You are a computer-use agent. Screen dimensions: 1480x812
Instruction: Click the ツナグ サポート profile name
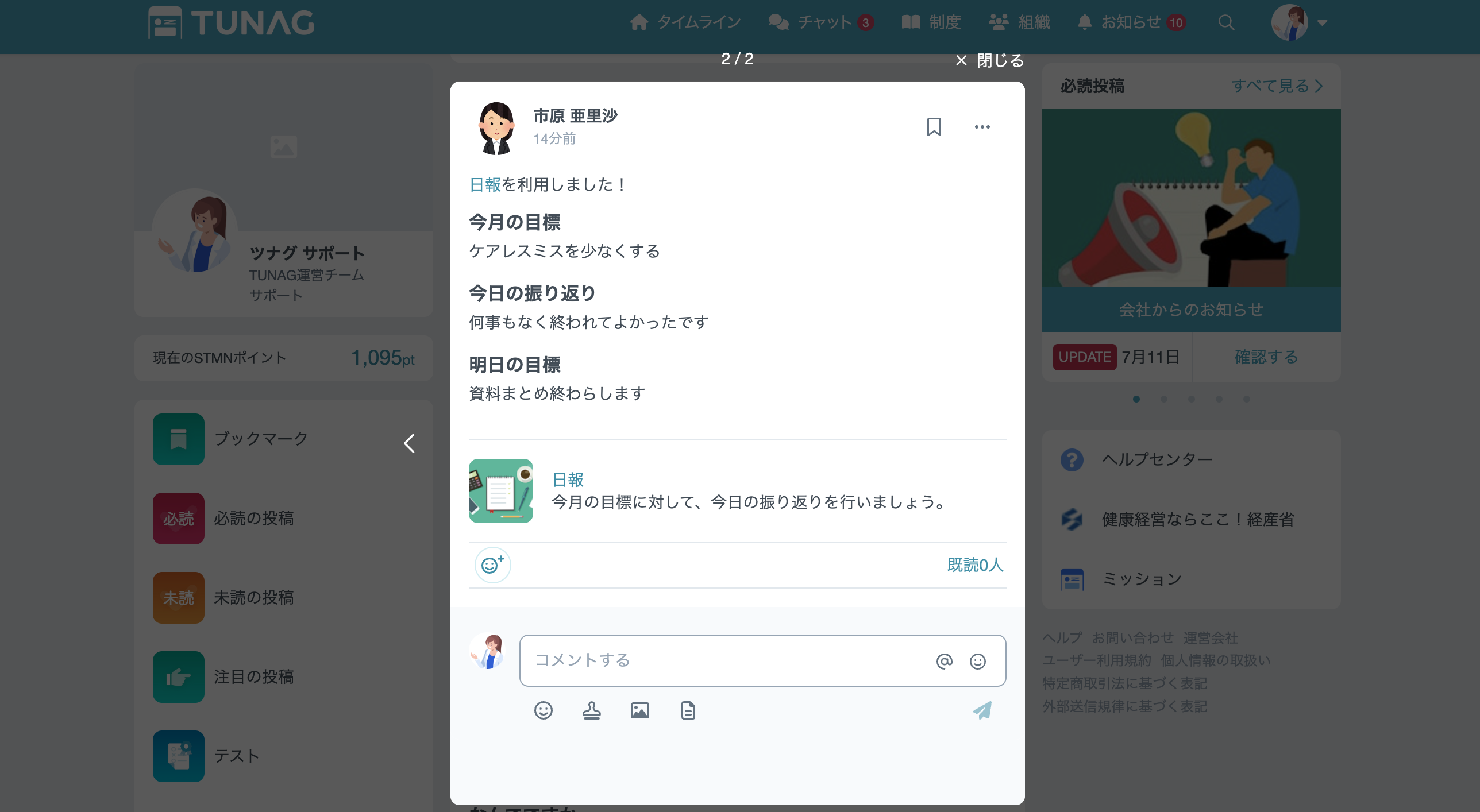pyautogui.click(x=307, y=253)
